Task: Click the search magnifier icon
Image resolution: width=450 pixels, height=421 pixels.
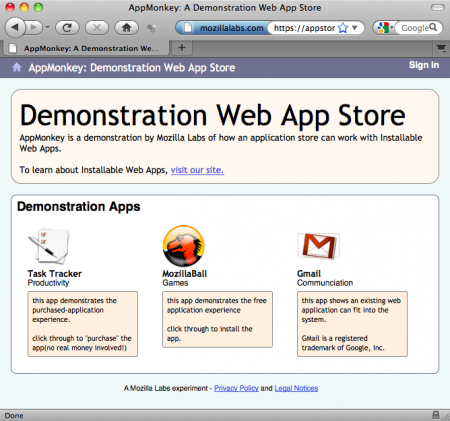Action: point(433,28)
